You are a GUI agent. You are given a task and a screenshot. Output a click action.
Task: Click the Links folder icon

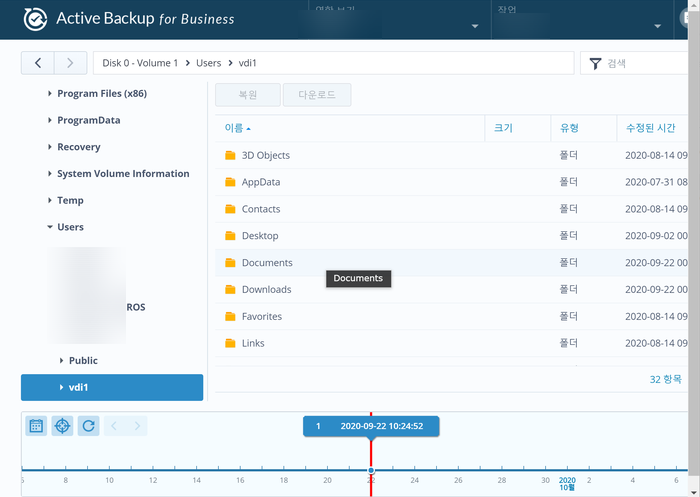pos(230,343)
